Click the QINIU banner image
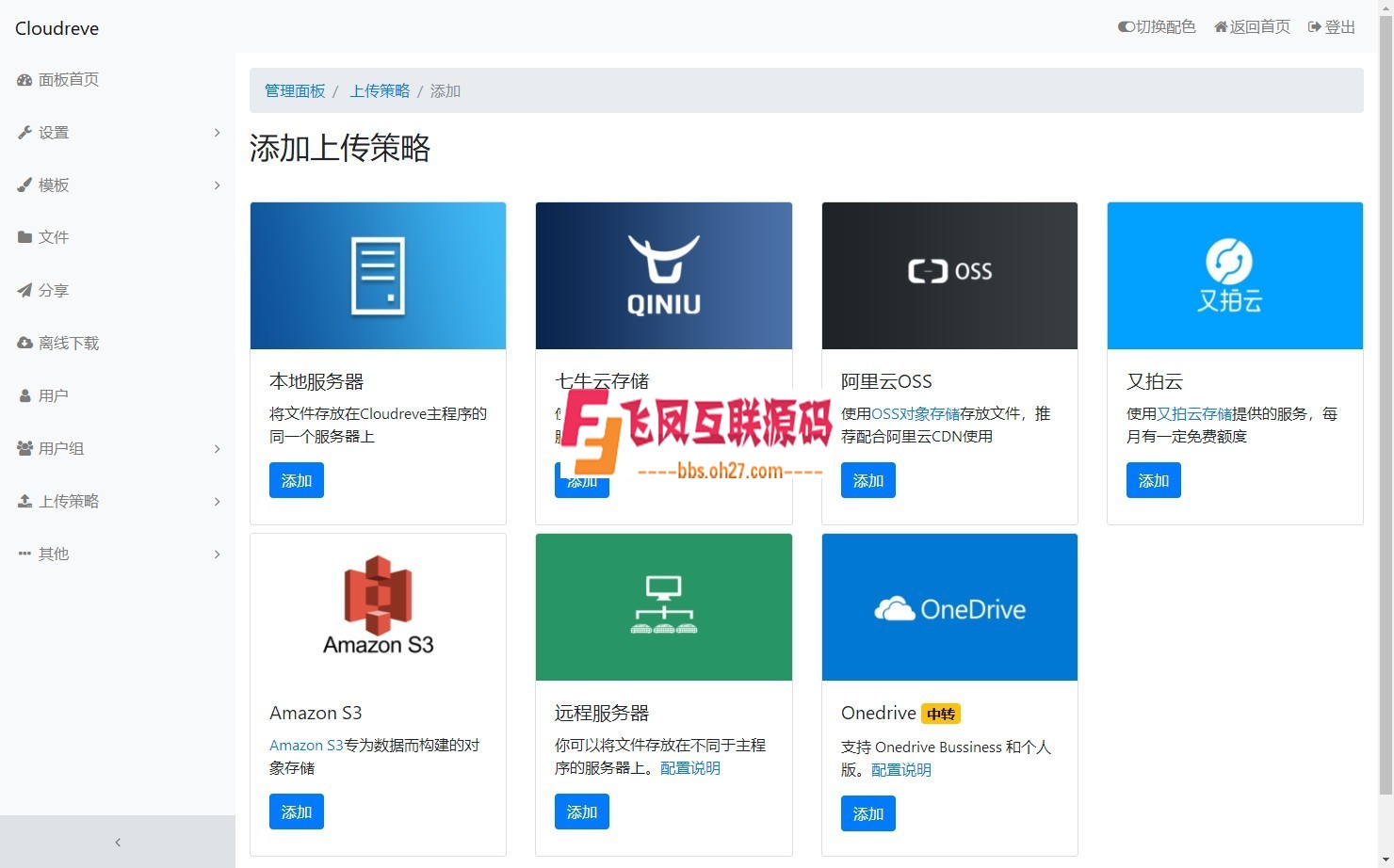1394x868 pixels. 664,276
